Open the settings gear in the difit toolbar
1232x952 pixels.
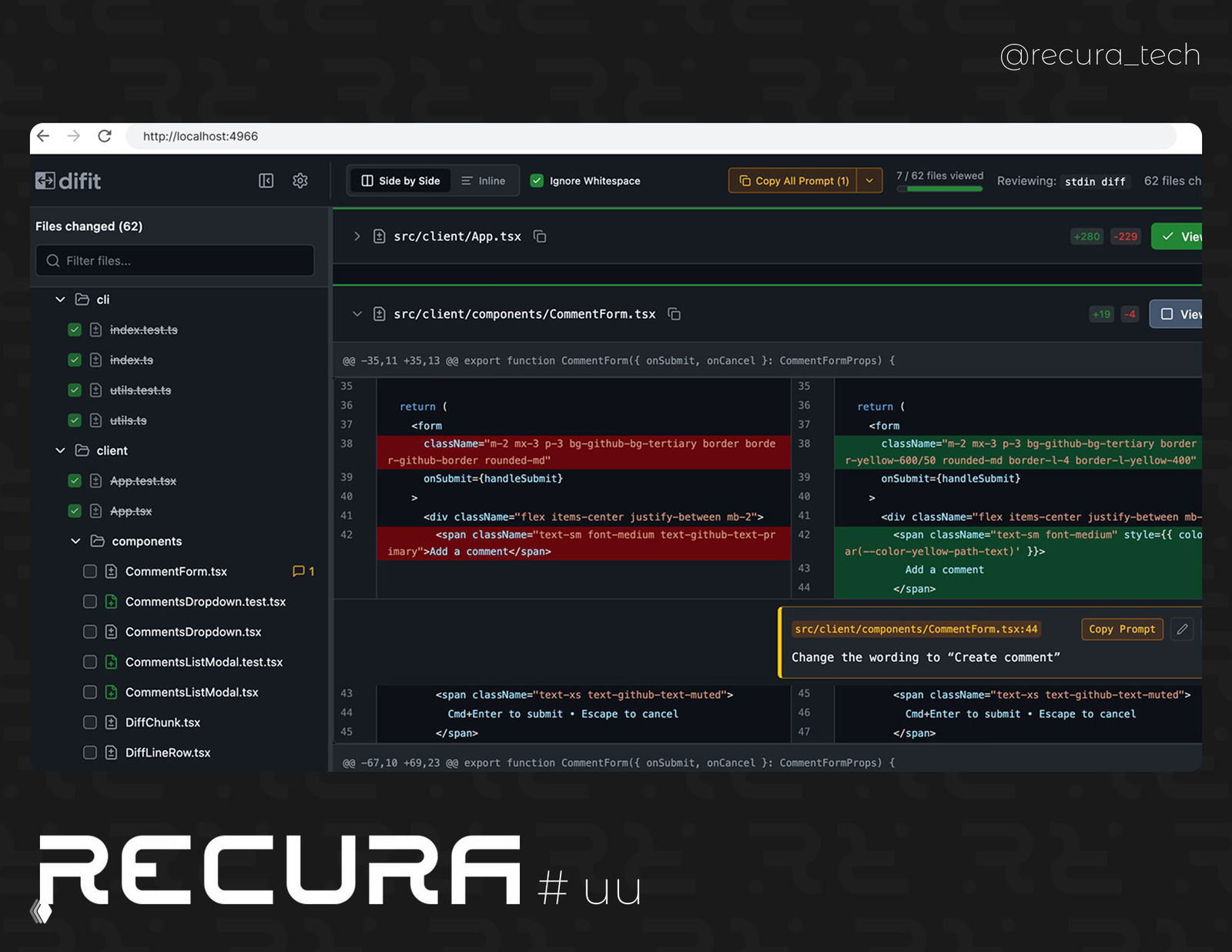click(x=300, y=180)
